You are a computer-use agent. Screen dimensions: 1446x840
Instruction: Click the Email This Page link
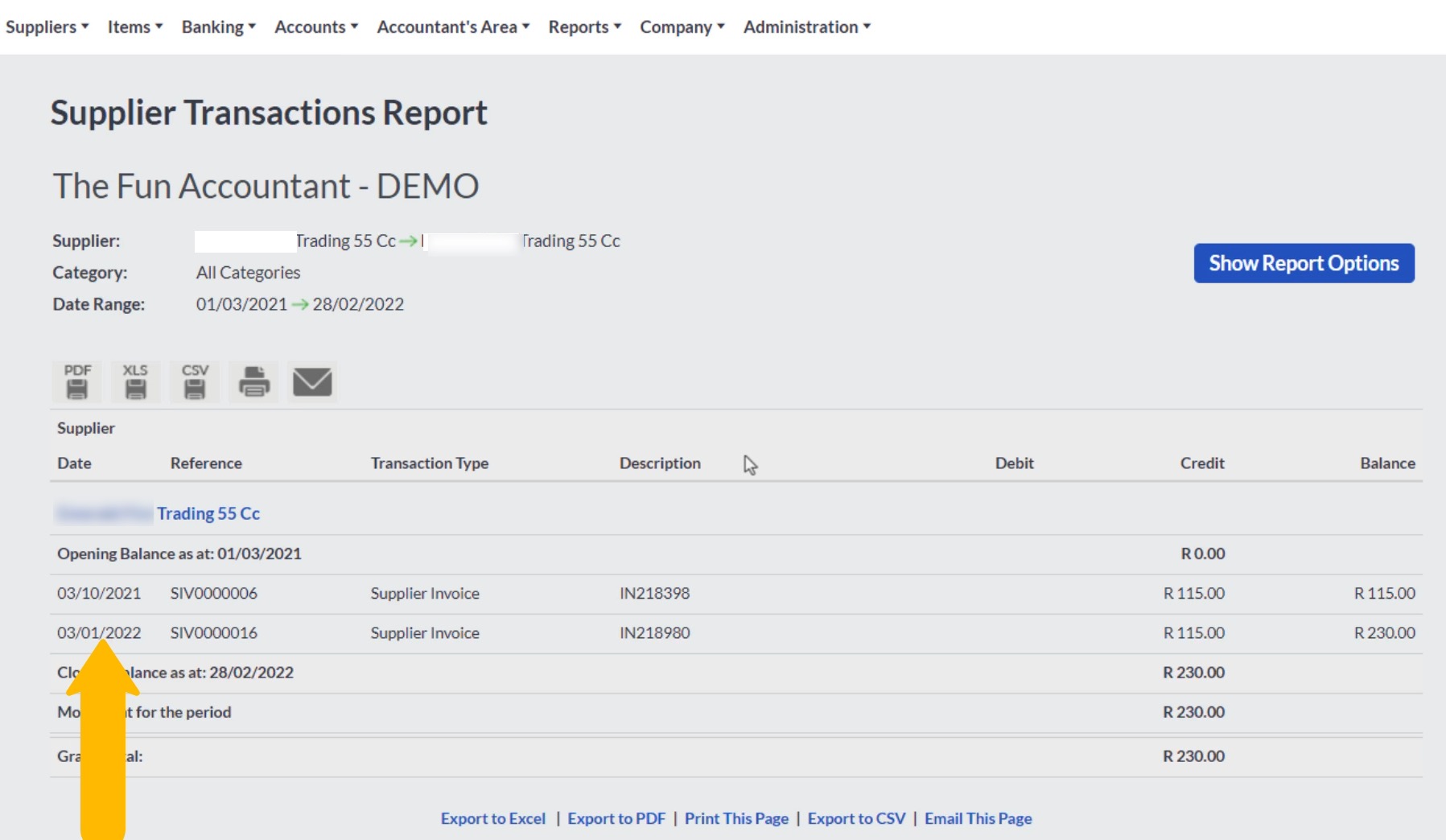coord(978,818)
